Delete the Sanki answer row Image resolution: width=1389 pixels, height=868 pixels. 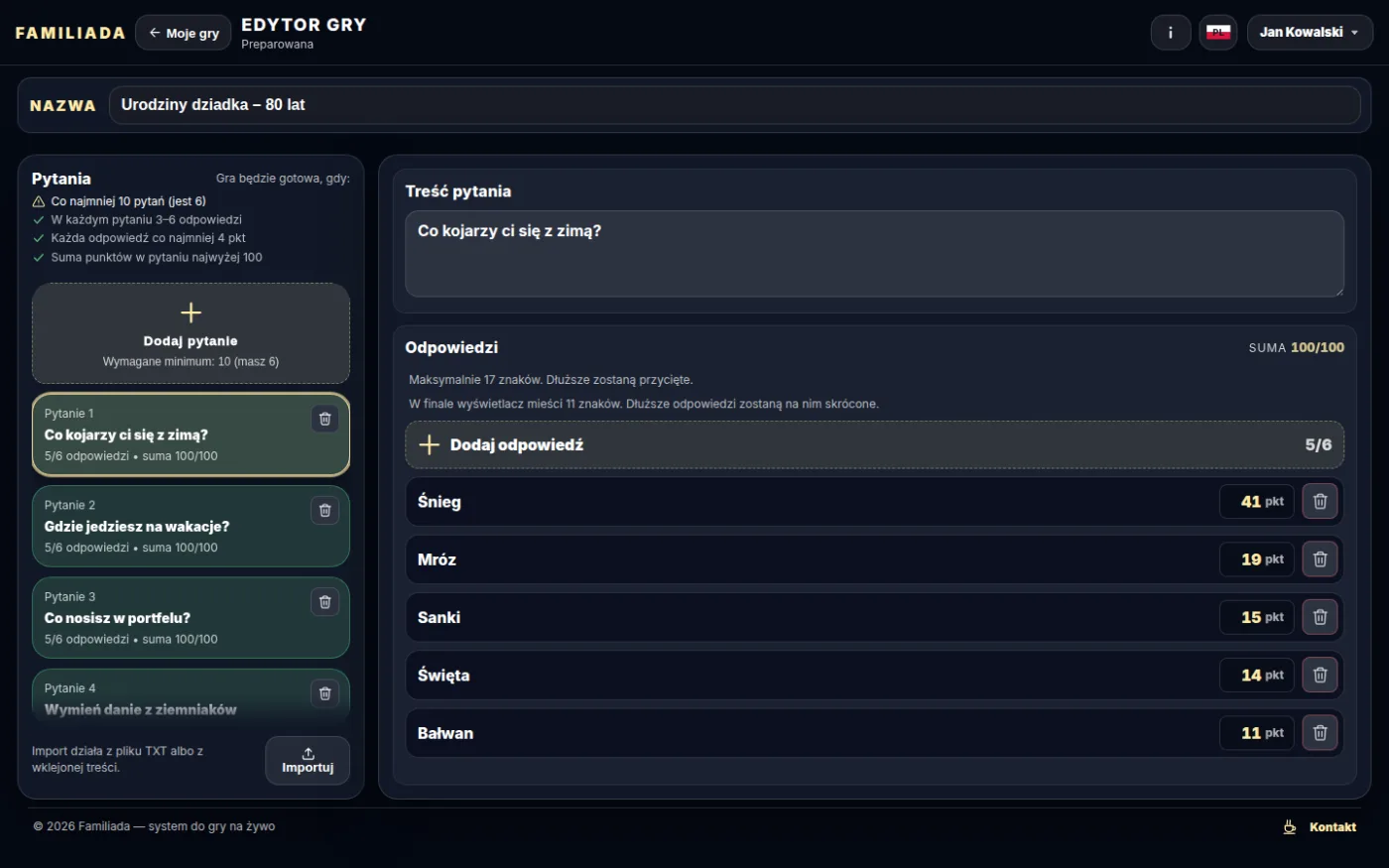[x=1320, y=617]
